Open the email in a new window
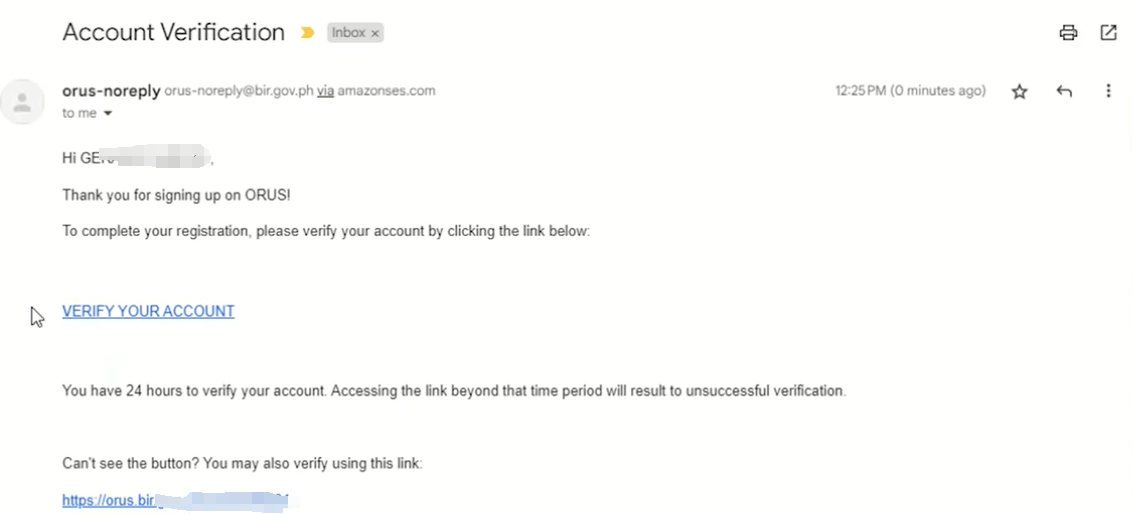This screenshot has height=514, width=1133. (1108, 33)
